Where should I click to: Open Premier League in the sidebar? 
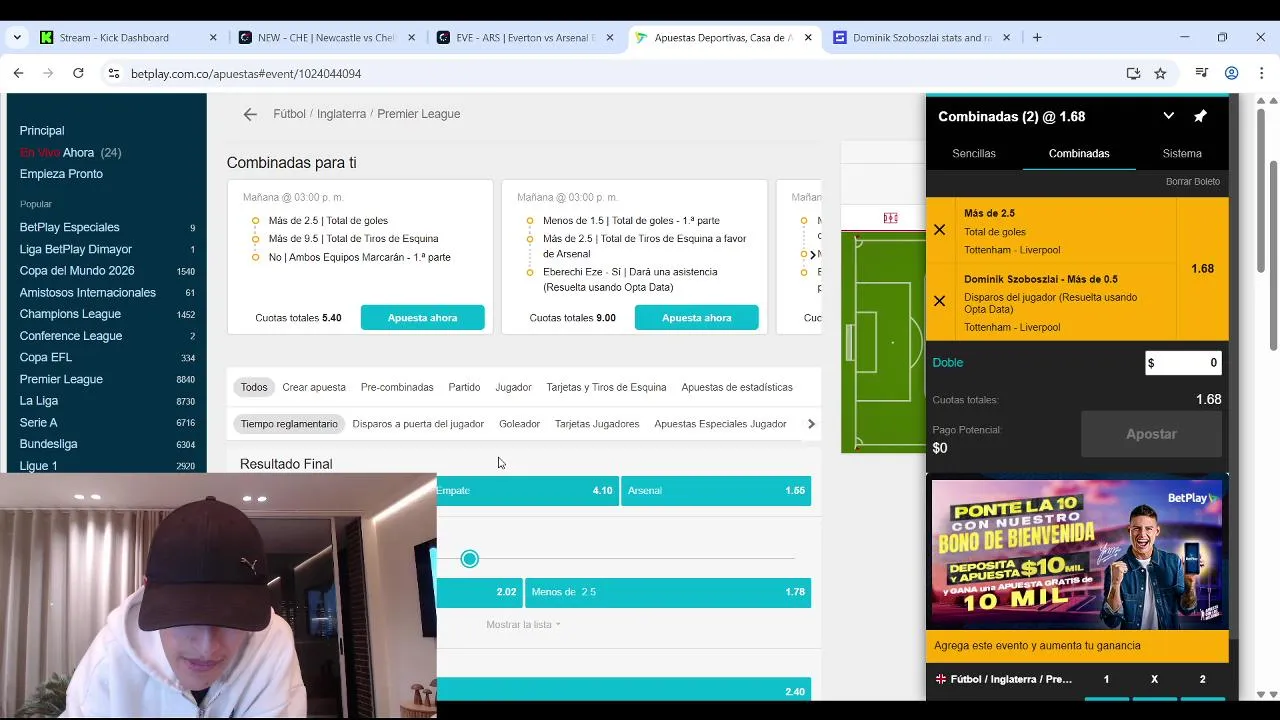click(x=61, y=379)
